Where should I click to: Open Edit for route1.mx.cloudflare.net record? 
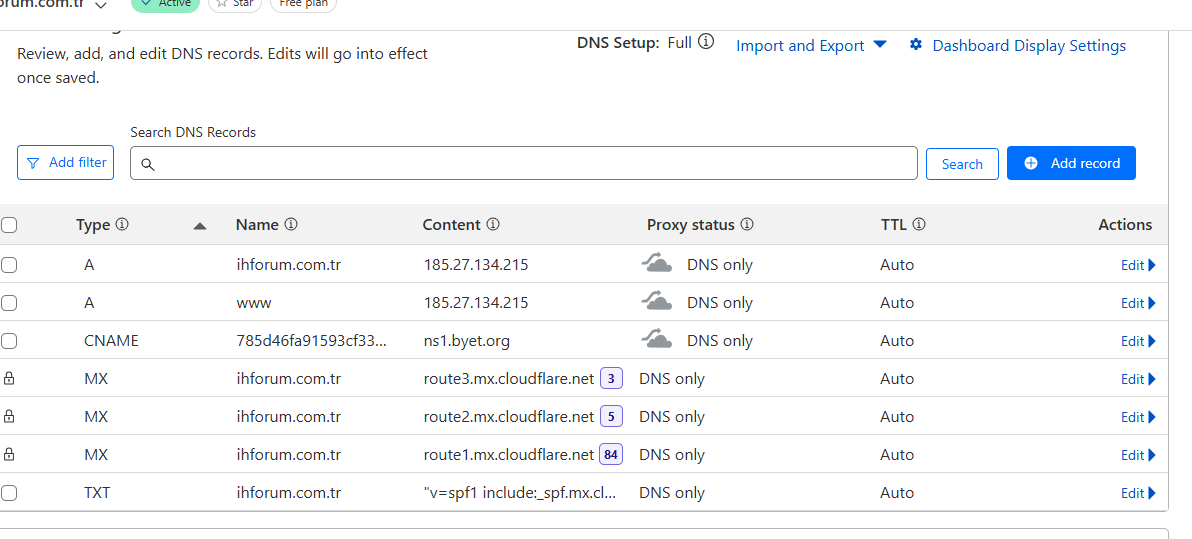pyautogui.click(x=1138, y=455)
